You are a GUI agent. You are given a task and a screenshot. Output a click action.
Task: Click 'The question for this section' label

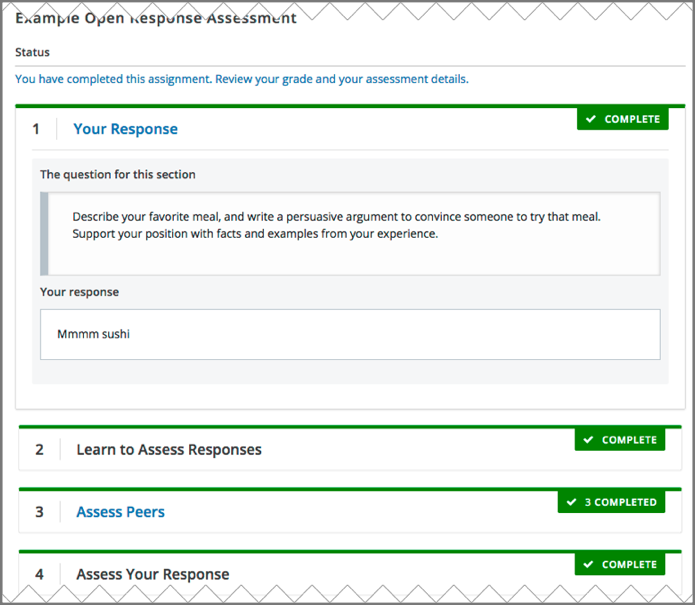(x=118, y=175)
